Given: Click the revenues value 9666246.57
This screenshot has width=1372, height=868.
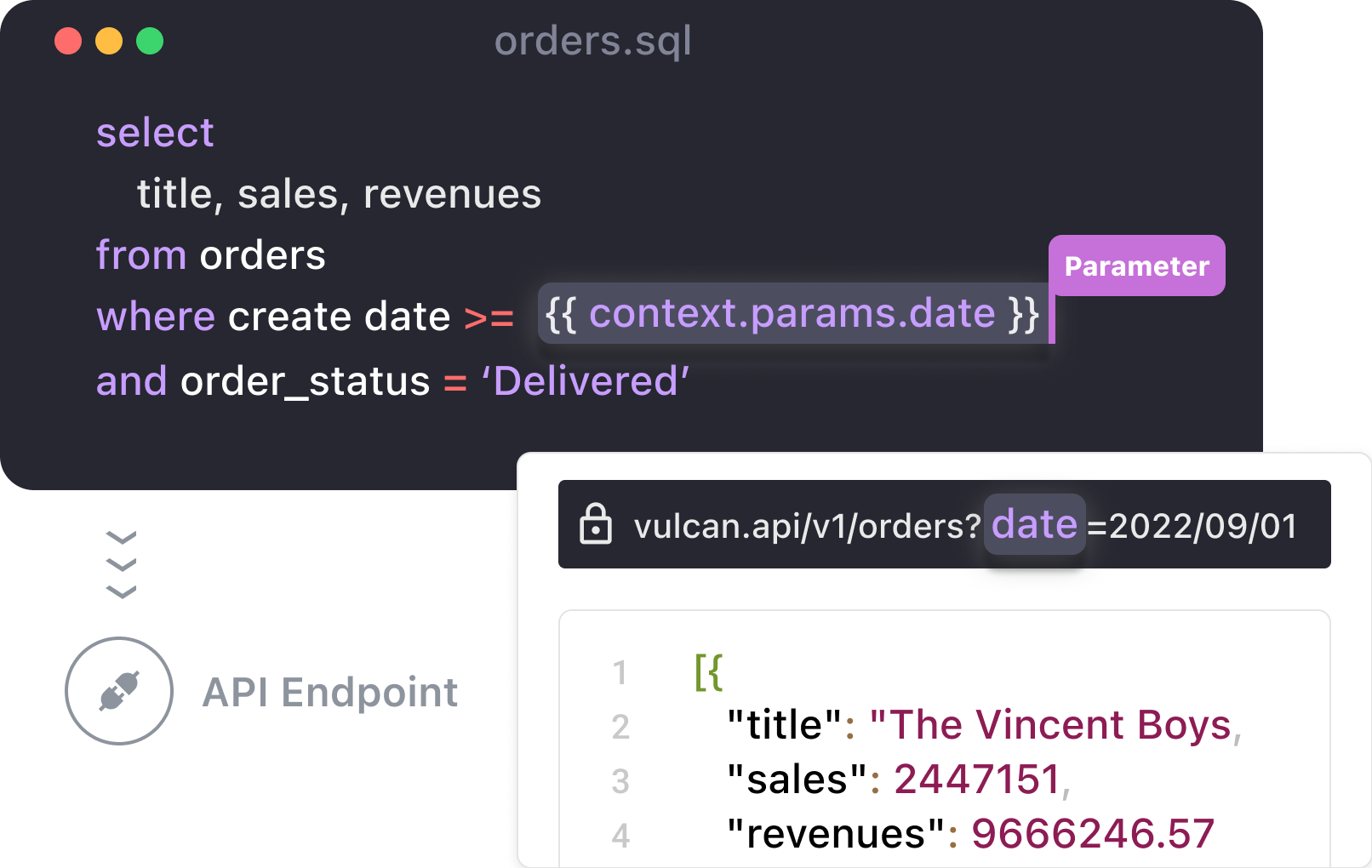Looking at the screenshot, I should point(1093,834).
